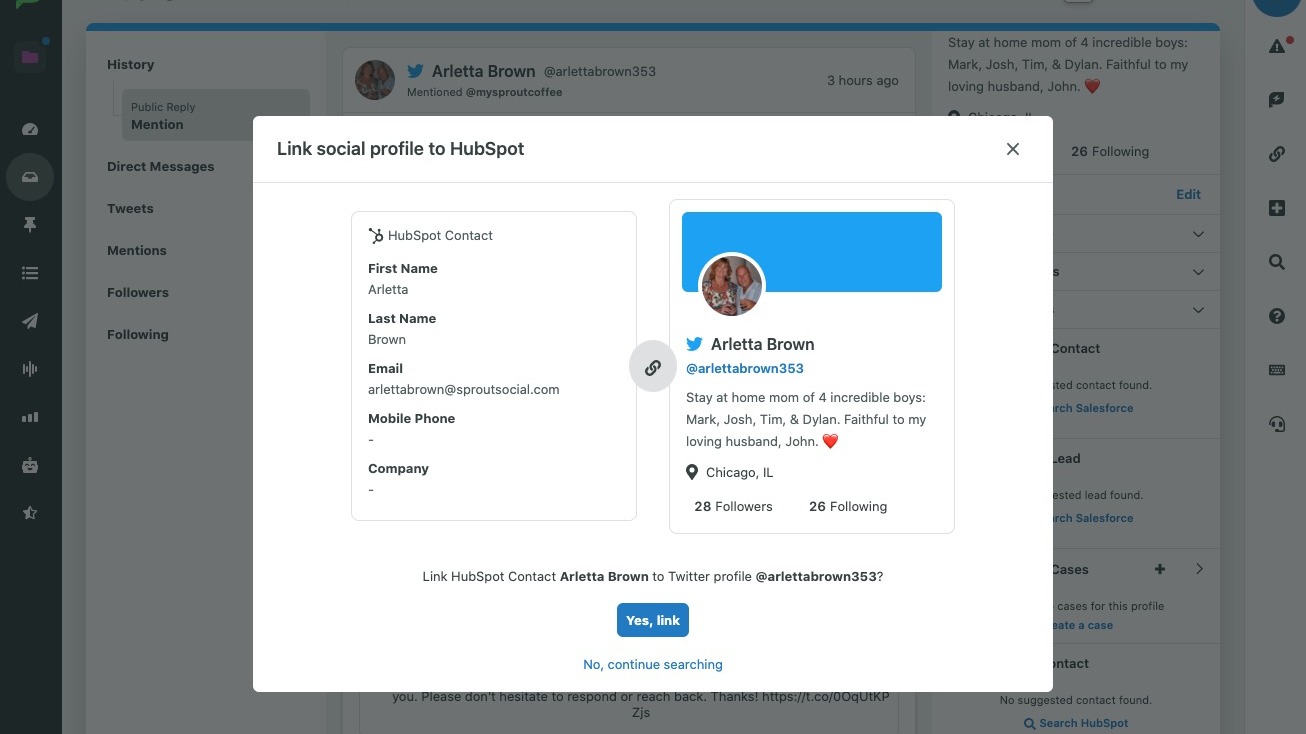This screenshot has height=734, width=1306.
Task: Expand the first collapsed section chevron
Action: pos(1197,233)
